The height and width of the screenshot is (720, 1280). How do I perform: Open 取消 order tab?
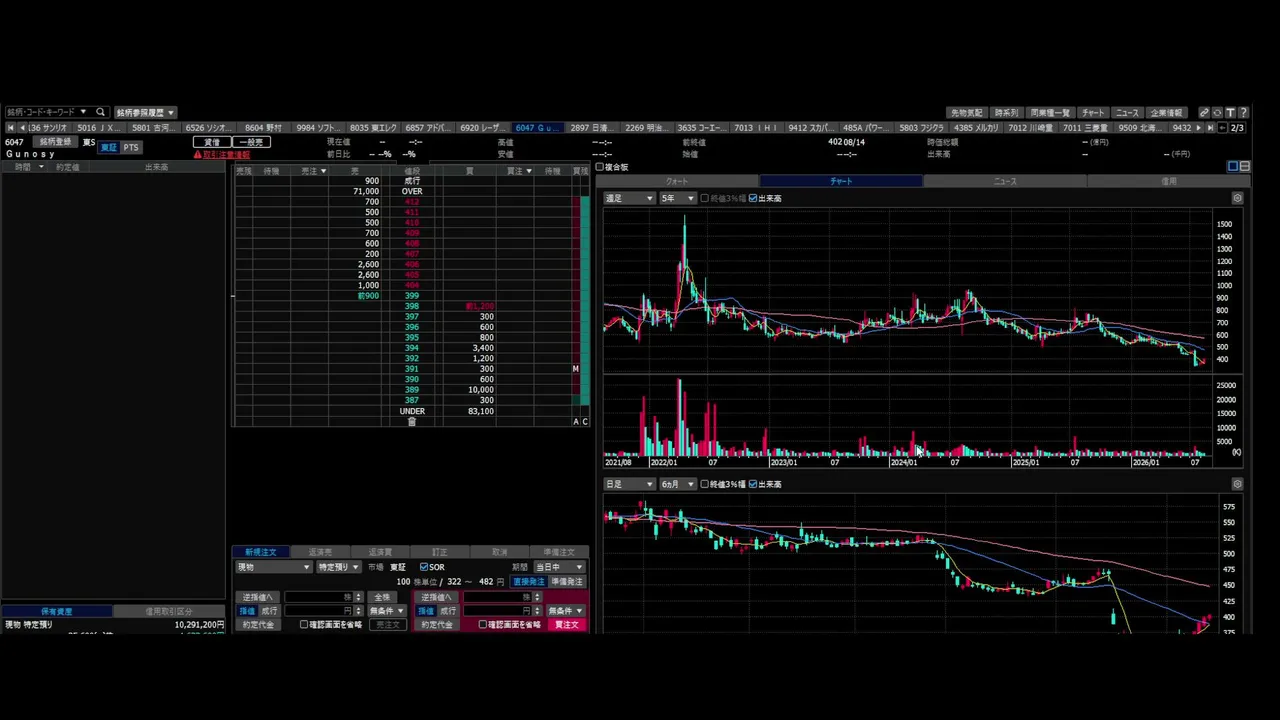click(x=500, y=552)
